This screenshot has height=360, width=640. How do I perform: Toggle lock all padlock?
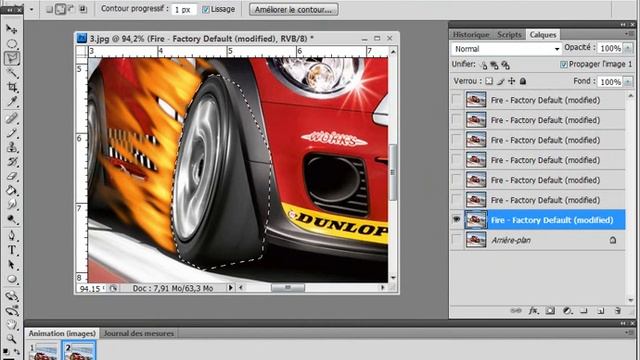[522, 81]
